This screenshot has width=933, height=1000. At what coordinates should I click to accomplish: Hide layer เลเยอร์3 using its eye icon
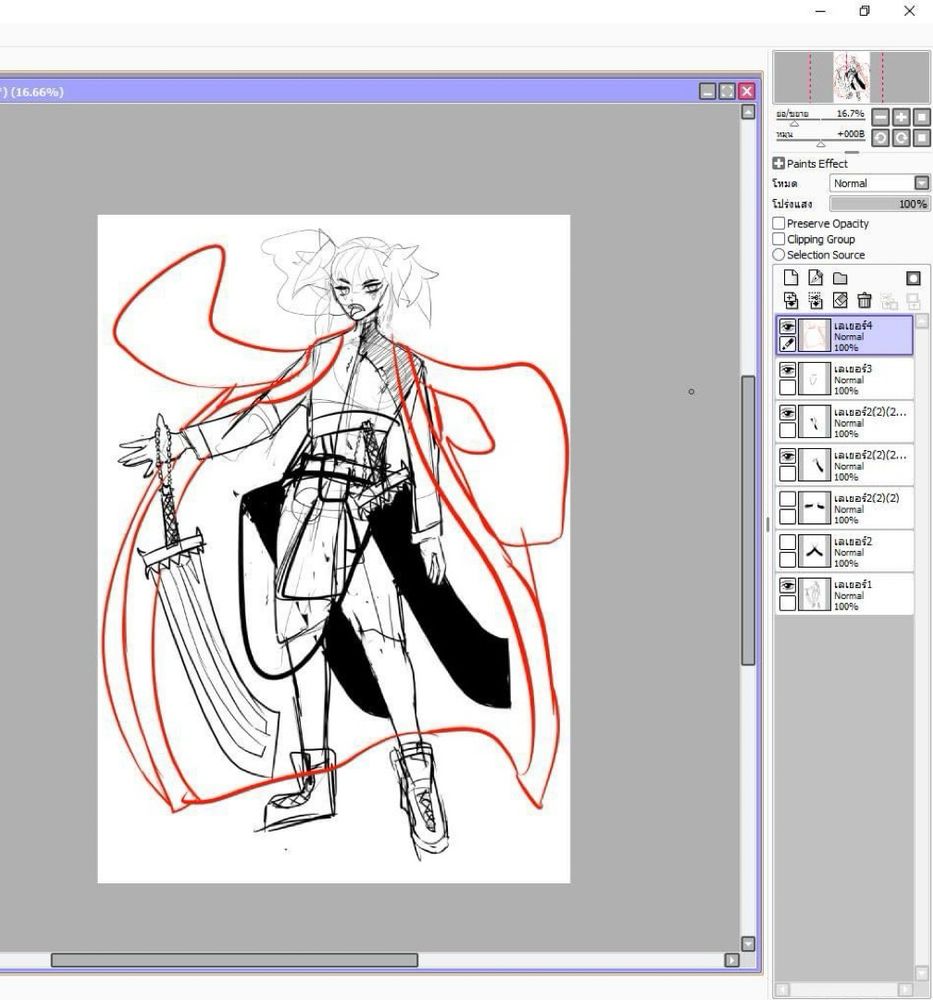[x=788, y=370]
